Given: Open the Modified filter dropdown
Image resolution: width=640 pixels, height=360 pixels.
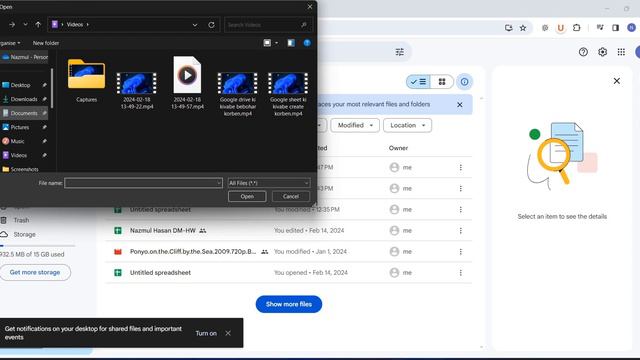Looking at the screenshot, I should click(355, 125).
